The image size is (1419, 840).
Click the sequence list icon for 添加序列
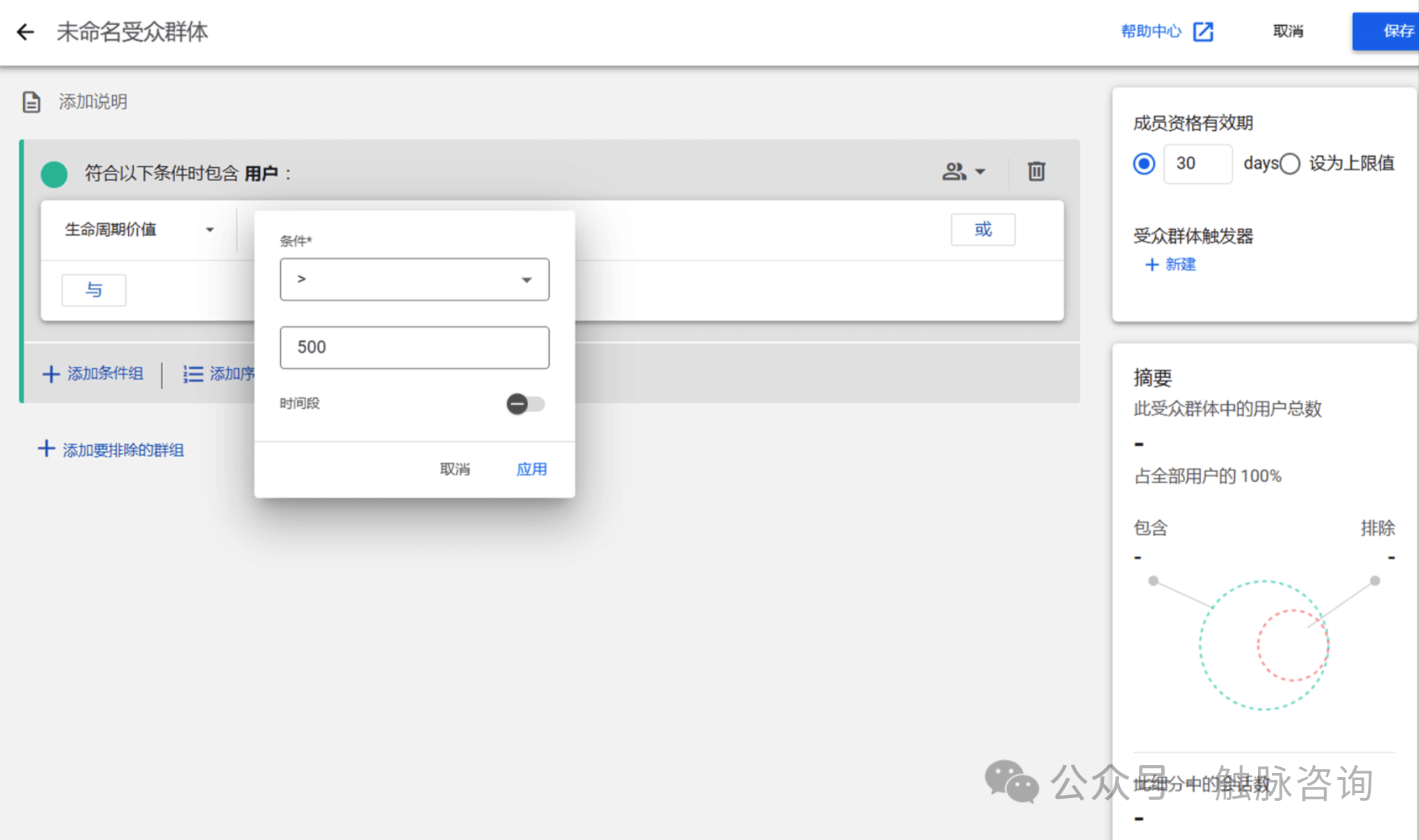coord(193,374)
